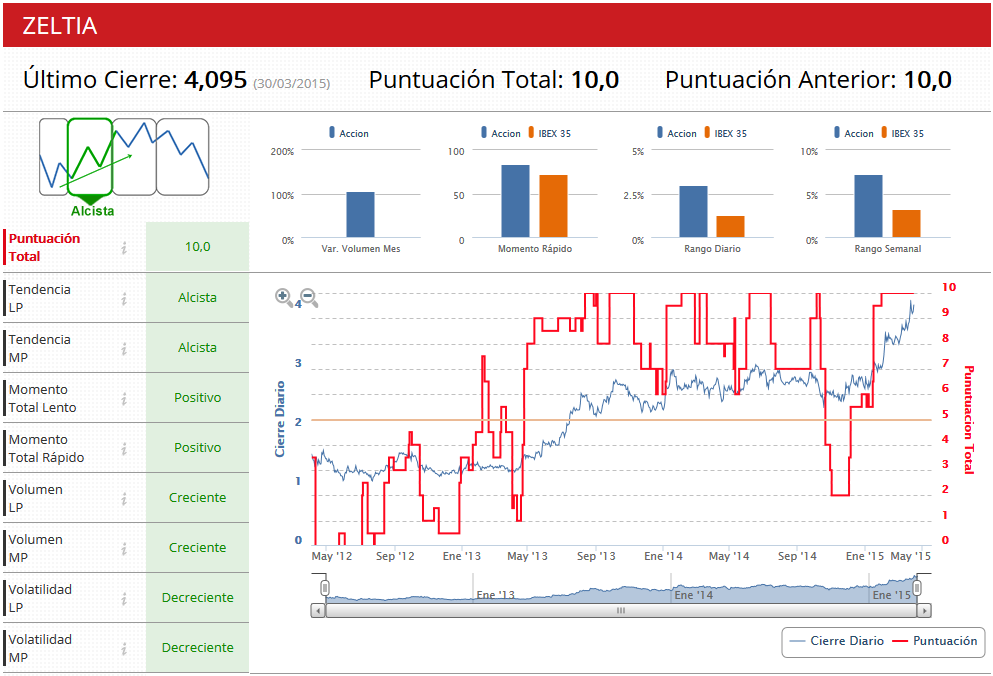Click the info icon beside Volumen LP

[x=124, y=499]
